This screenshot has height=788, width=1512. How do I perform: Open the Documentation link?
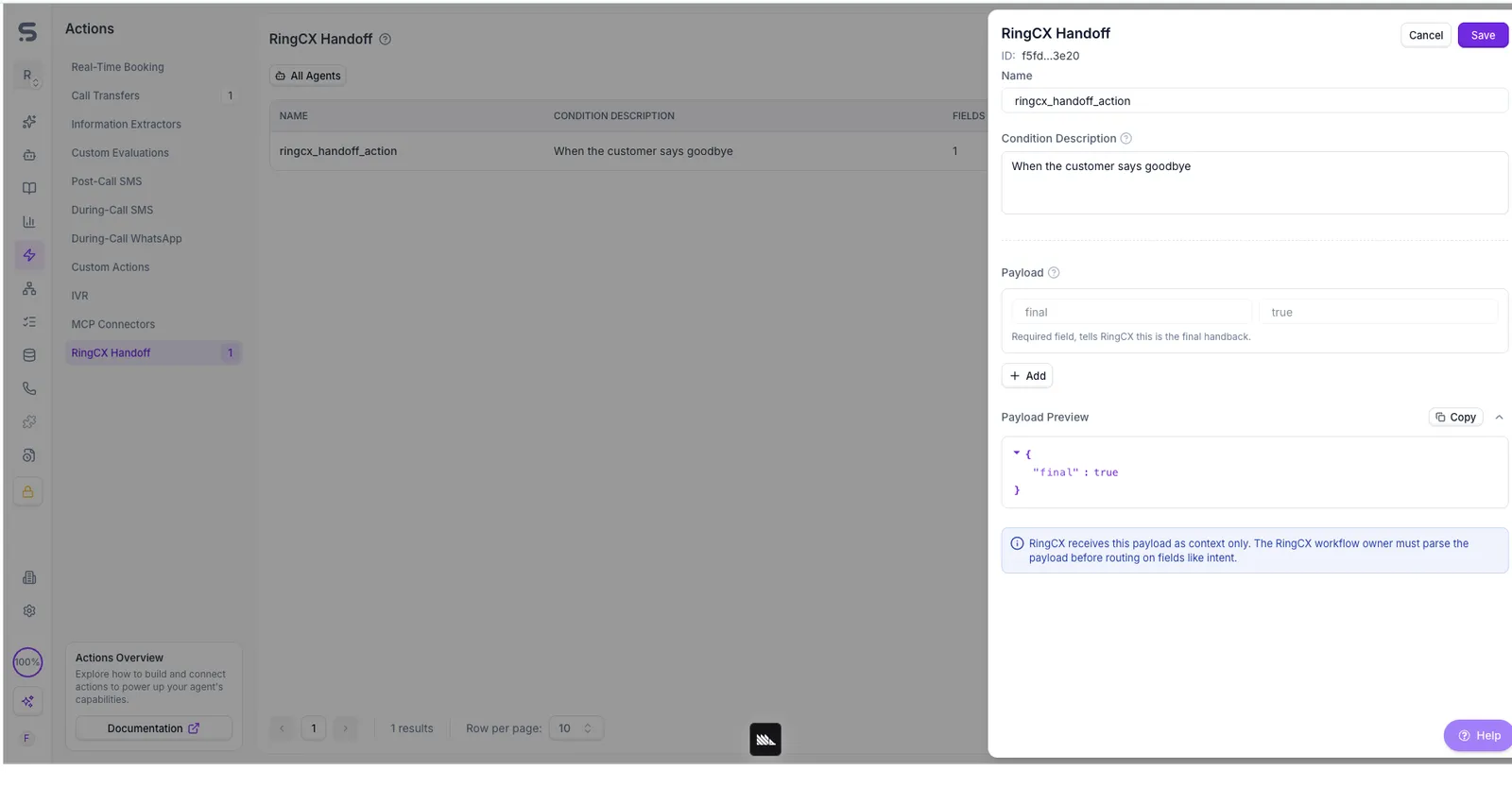[x=154, y=728]
